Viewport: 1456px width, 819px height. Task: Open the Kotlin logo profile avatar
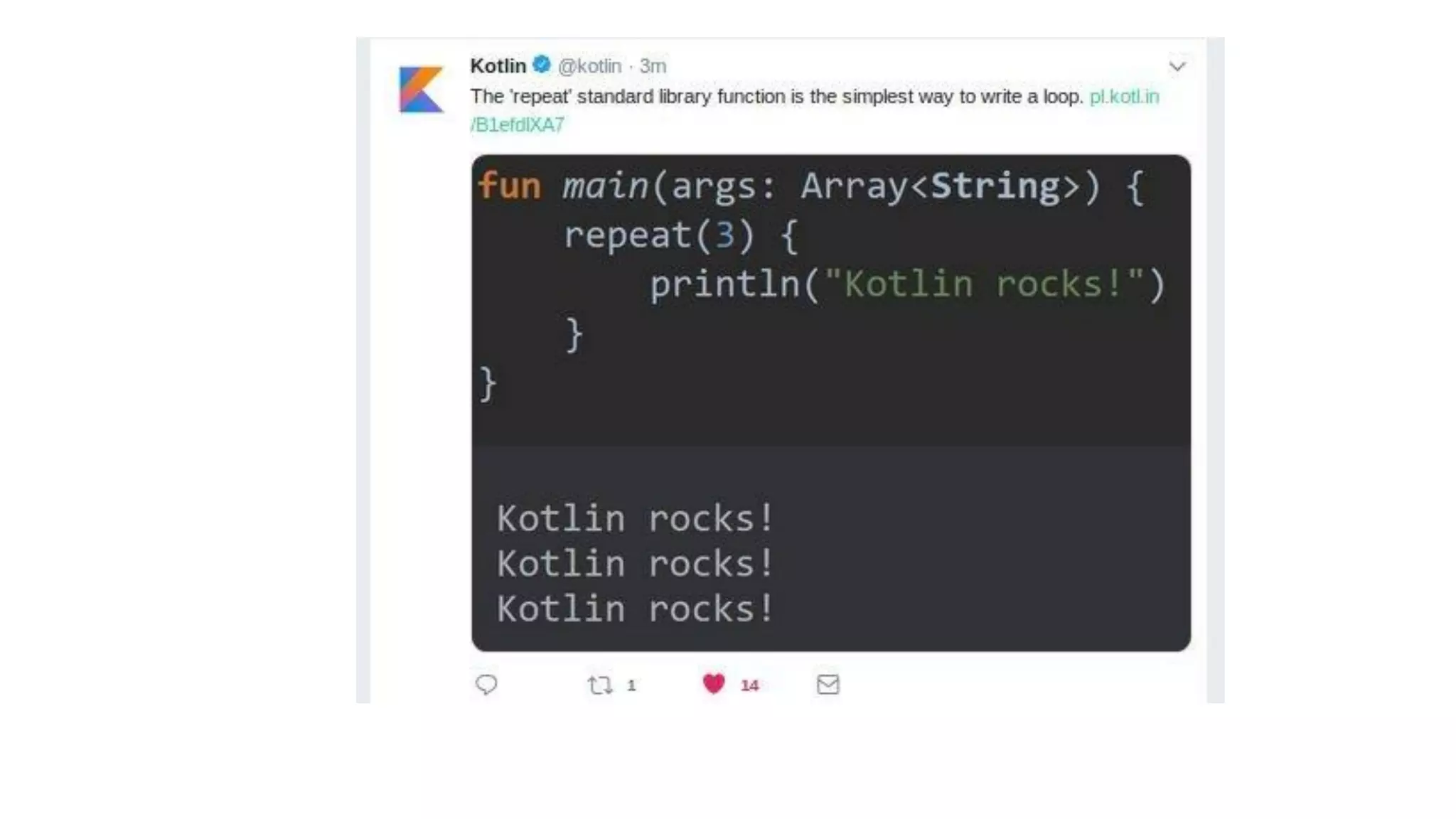[x=421, y=90]
